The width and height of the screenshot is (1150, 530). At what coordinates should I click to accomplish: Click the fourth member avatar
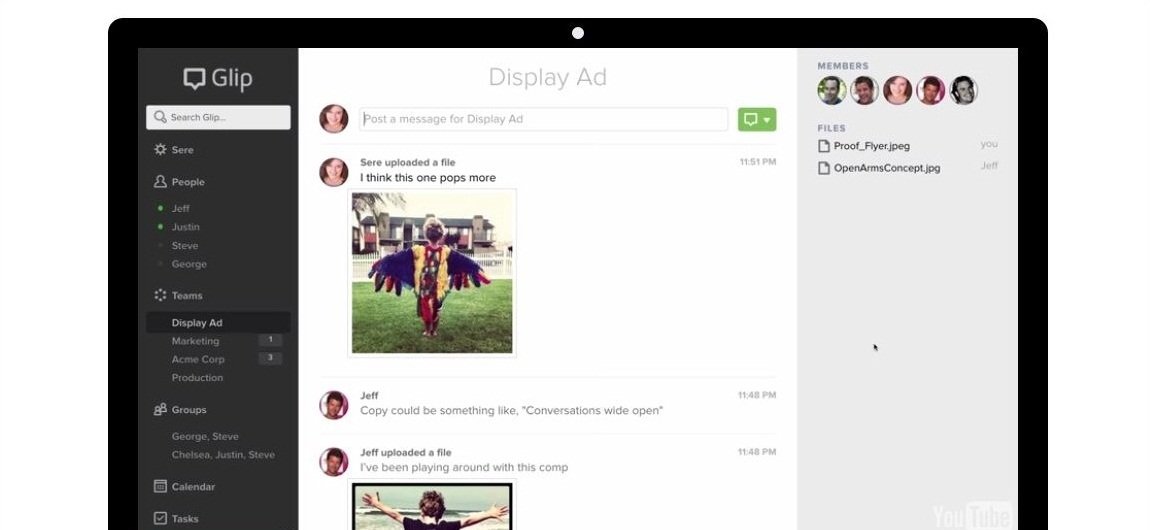931,91
